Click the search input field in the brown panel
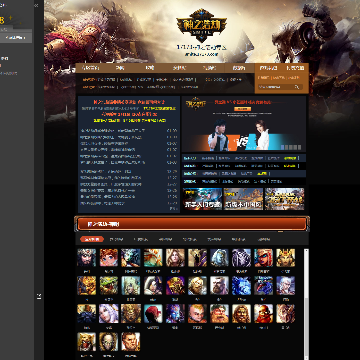Image resolution: width=360 pixels, height=360 pixels. point(276,87)
